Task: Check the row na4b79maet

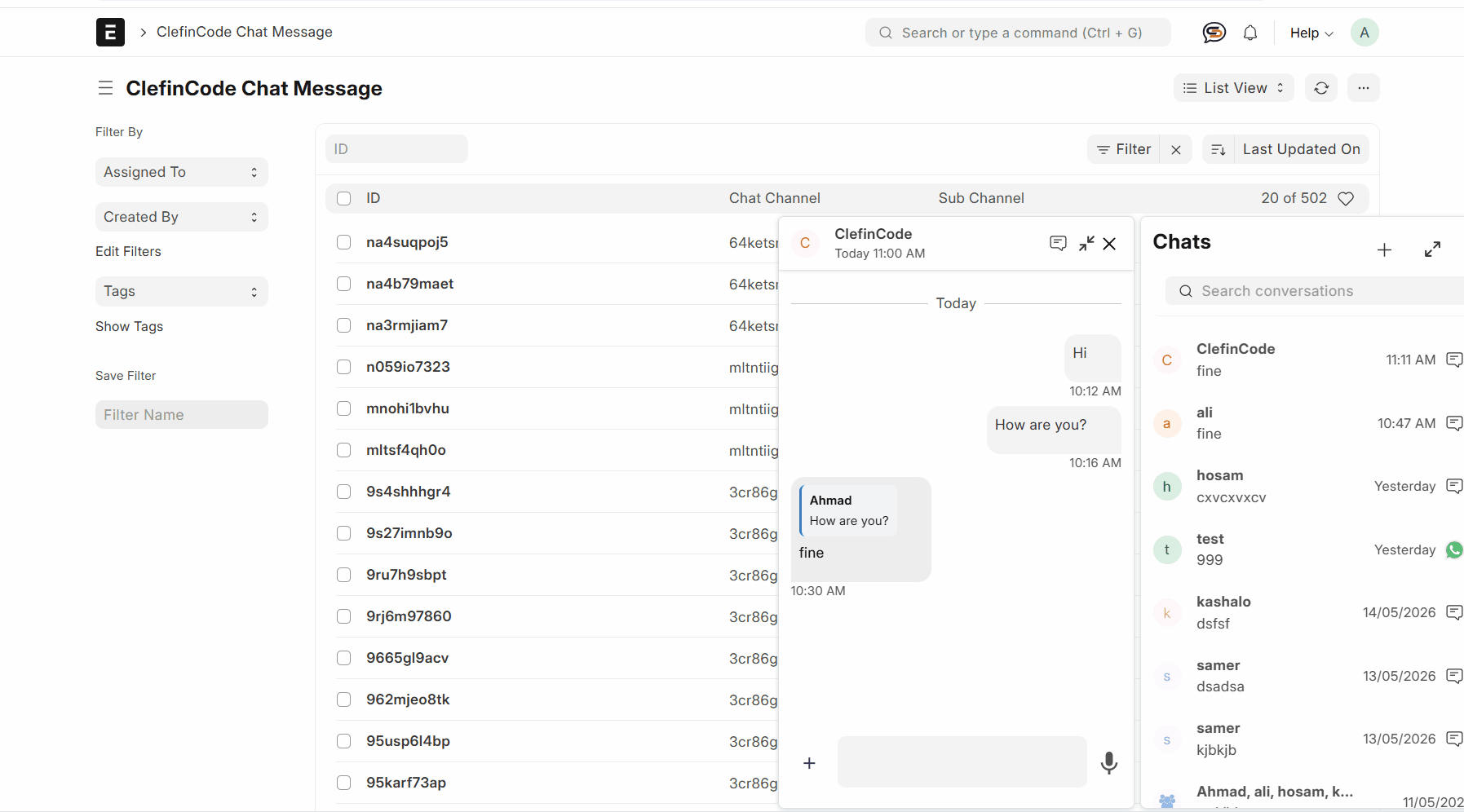Action: pyautogui.click(x=344, y=284)
